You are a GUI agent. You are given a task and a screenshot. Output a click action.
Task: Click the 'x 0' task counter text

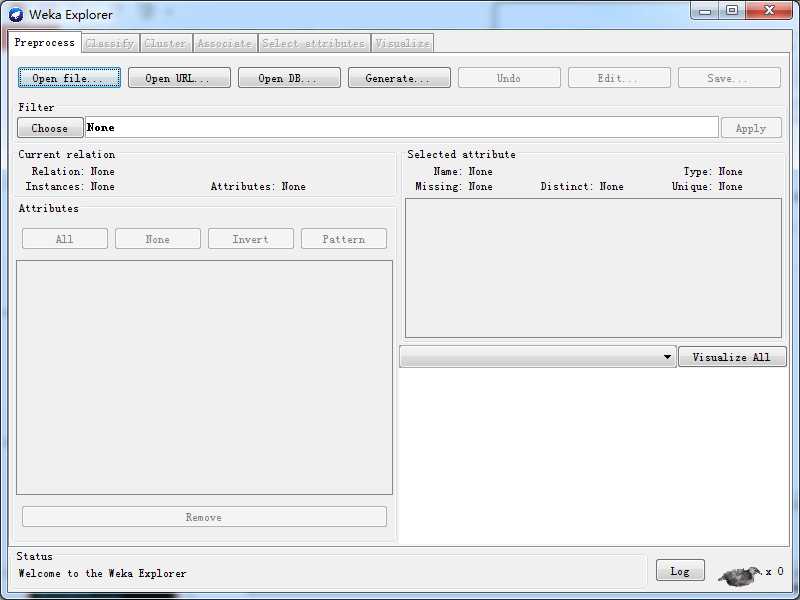(x=774, y=571)
